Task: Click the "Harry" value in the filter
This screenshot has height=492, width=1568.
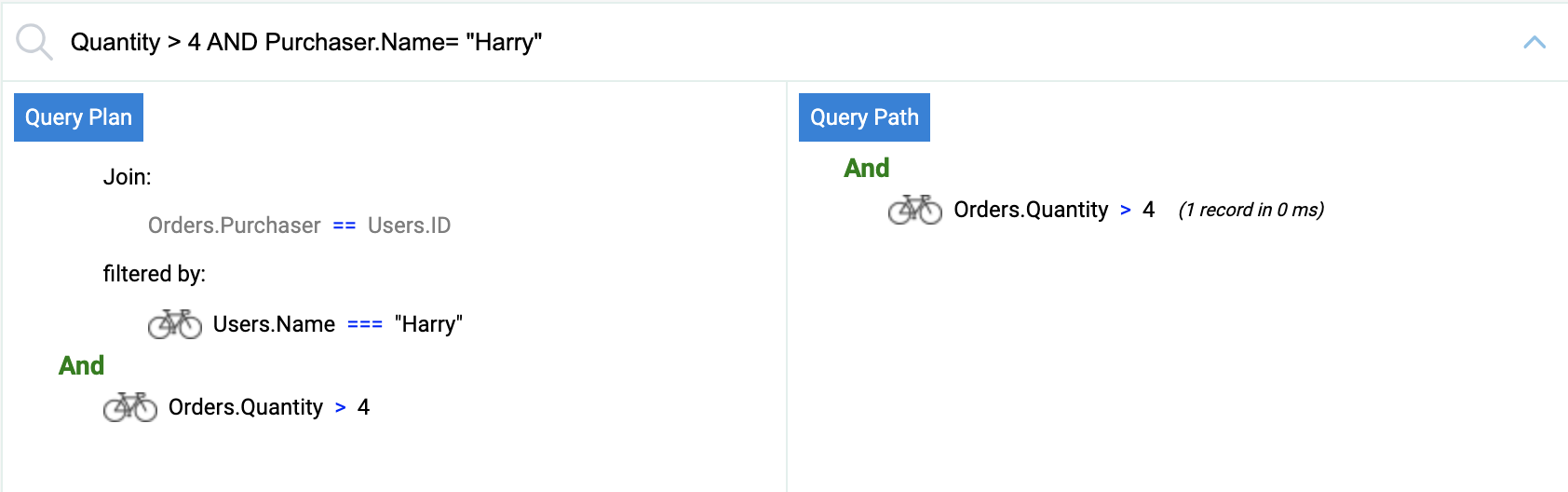Action: [x=428, y=324]
